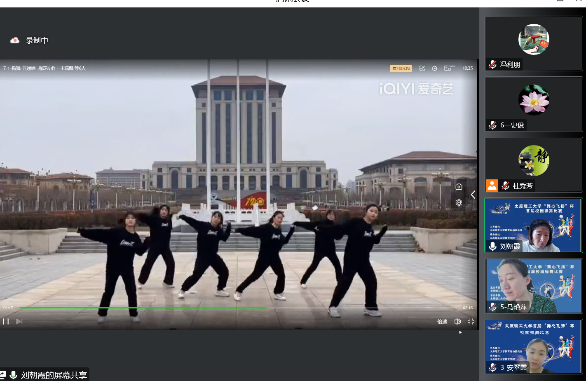The height and width of the screenshot is (381, 586).
Task: Toggle the video volume speaker icon
Action: 457,321
